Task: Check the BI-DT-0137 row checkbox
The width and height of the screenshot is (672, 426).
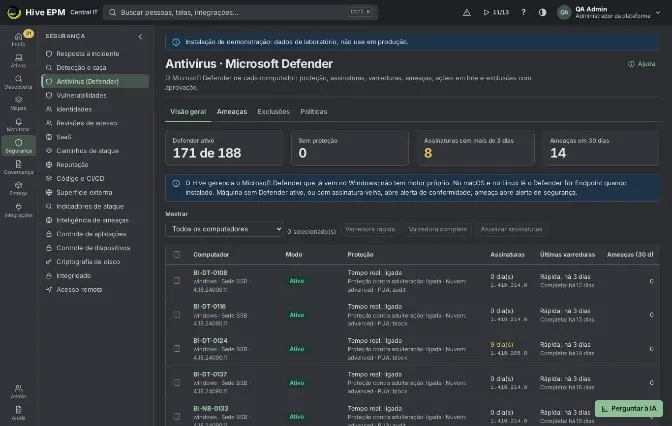Action: [x=177, y=382]
